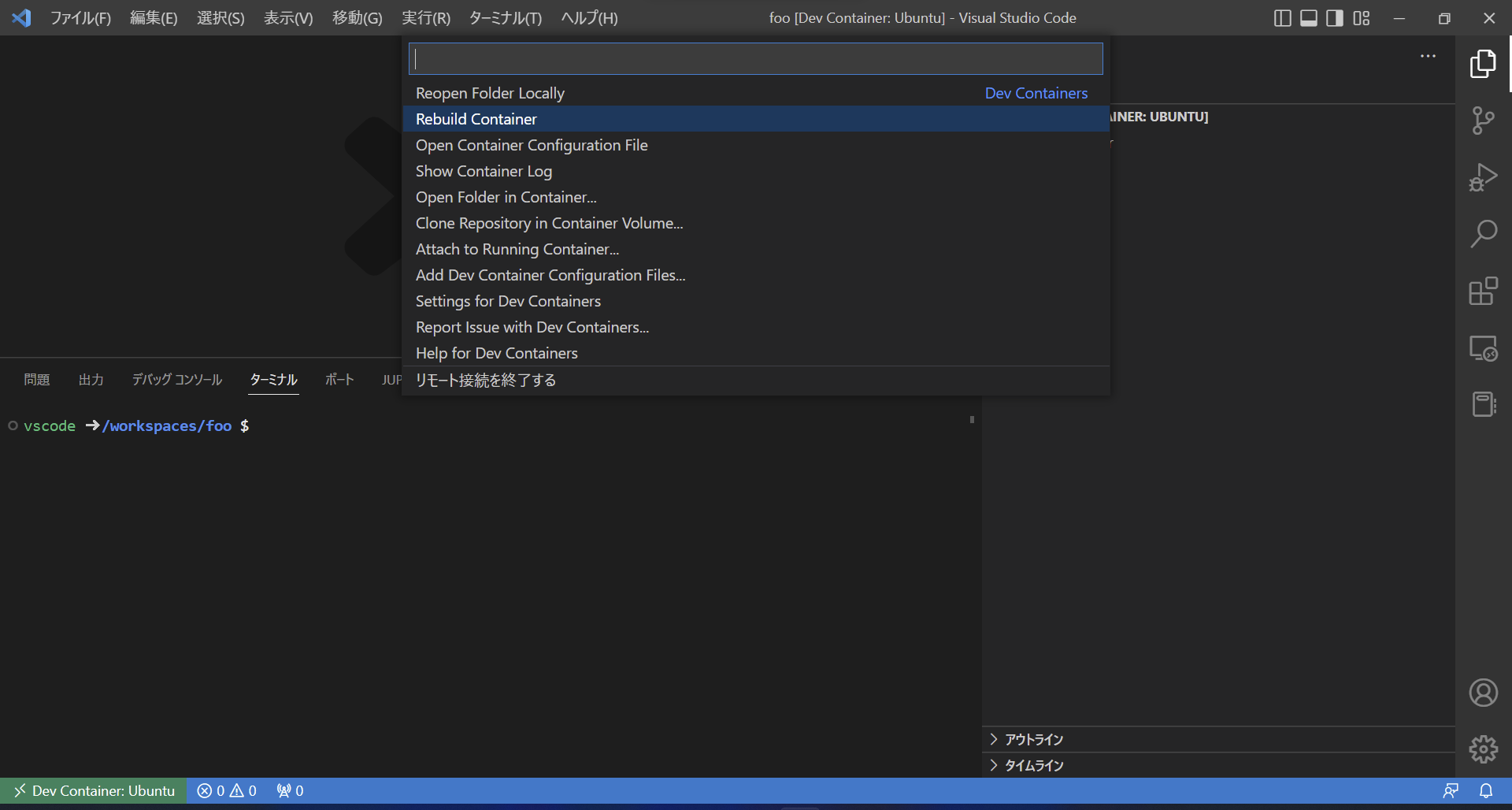This screenshot has width=1512, height=810.
Task: Open the ファイル(F) menu
Action: 80,17
